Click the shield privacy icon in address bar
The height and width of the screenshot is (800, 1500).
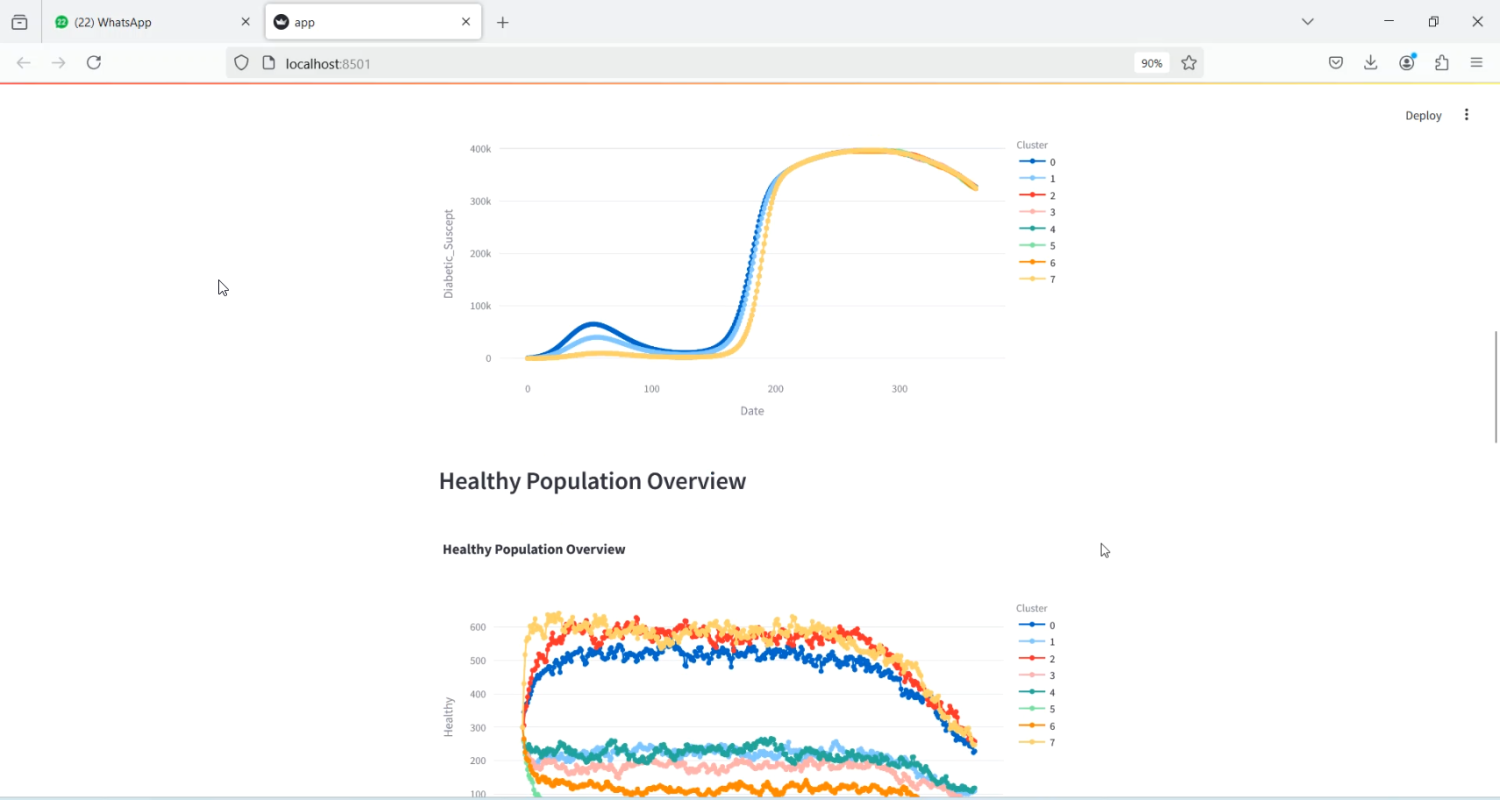(241, 62)
